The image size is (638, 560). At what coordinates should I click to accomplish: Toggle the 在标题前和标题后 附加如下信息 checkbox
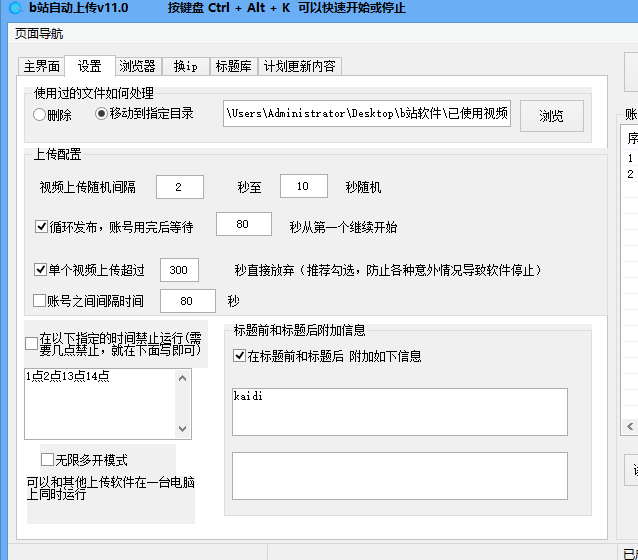click(x=239, y=356)
